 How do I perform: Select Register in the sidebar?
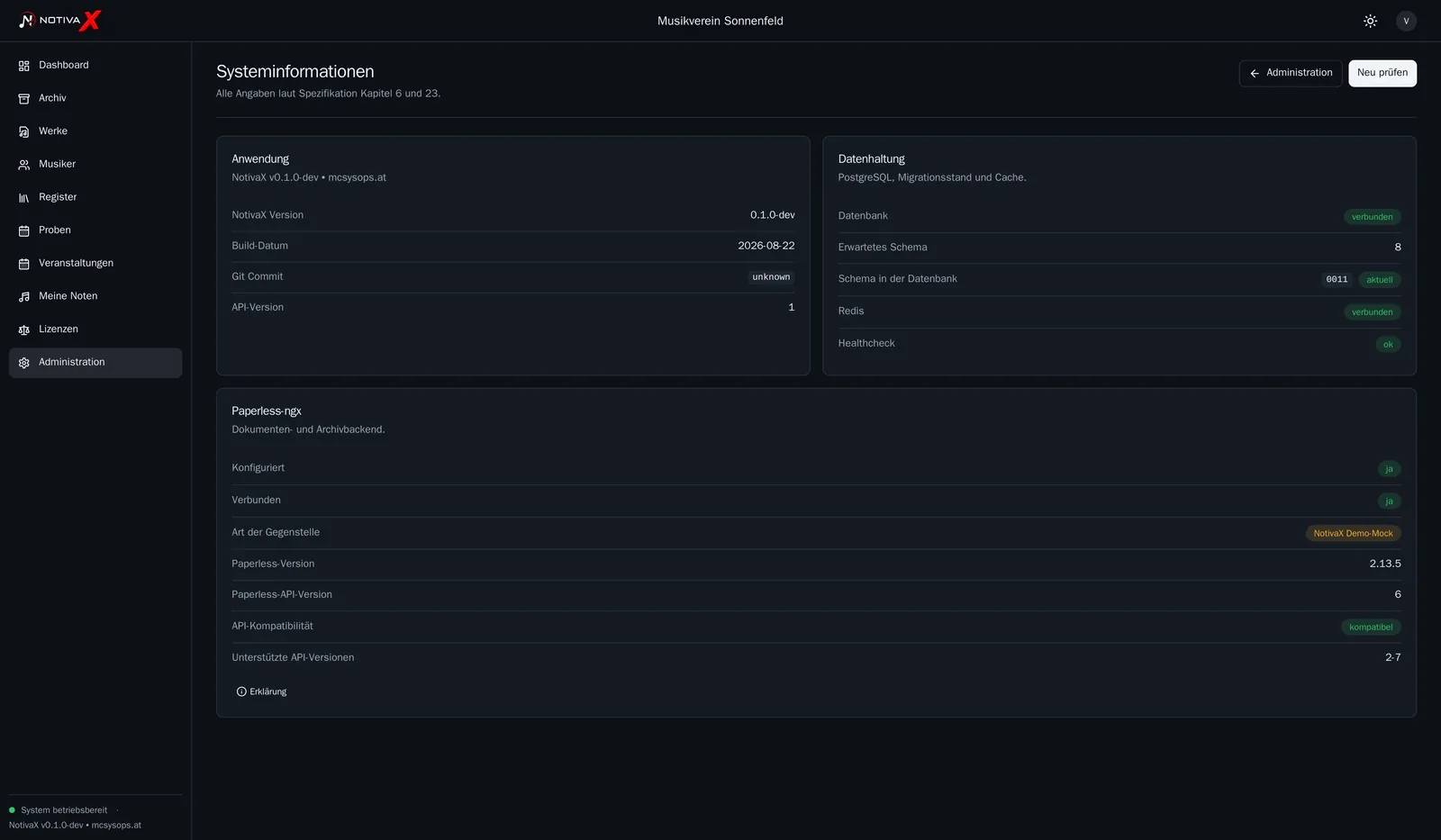tap(95, 197)
